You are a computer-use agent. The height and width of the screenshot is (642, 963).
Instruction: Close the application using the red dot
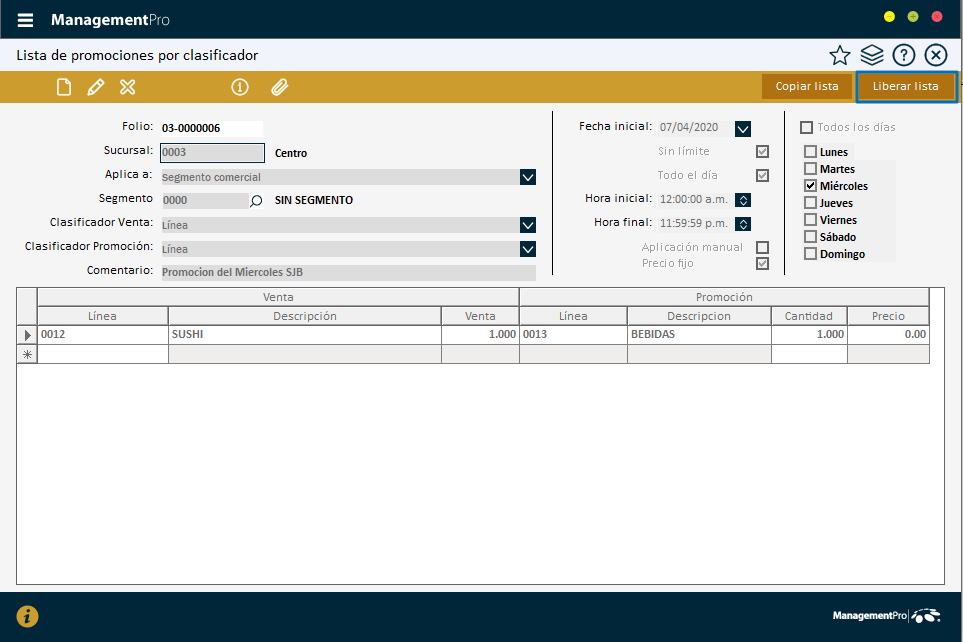pos(937,17)
